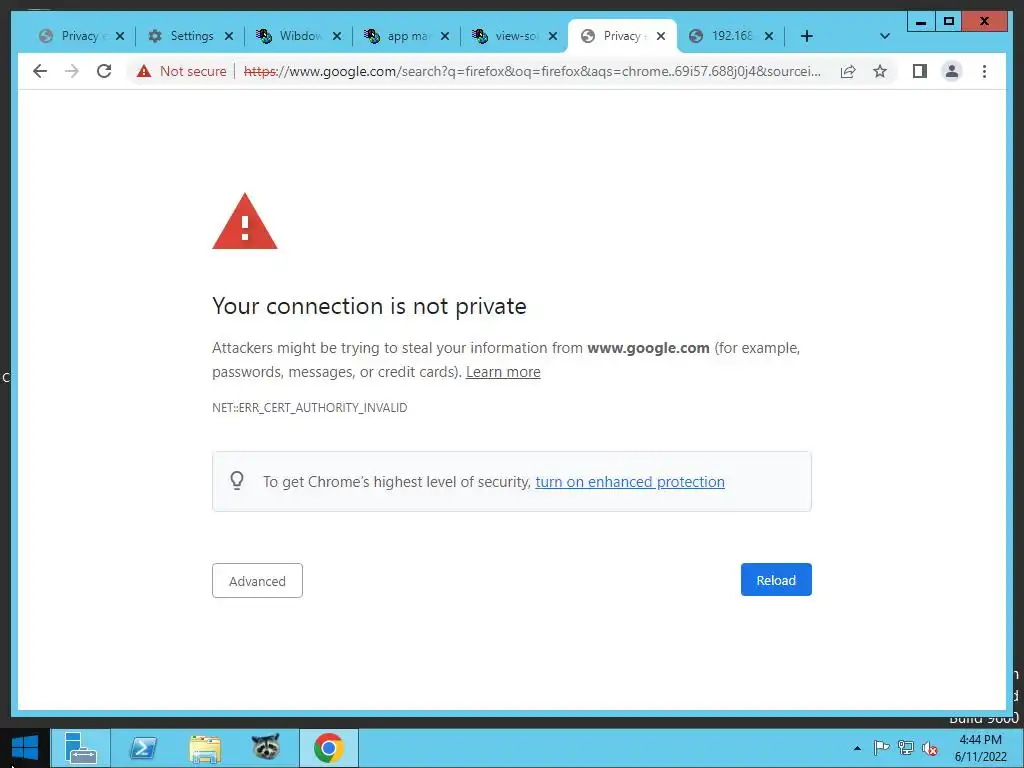Image resolution: width=1024 pixels, height=768 pixels.
Task: Open the network tray icon
Action: coord(906,748)
